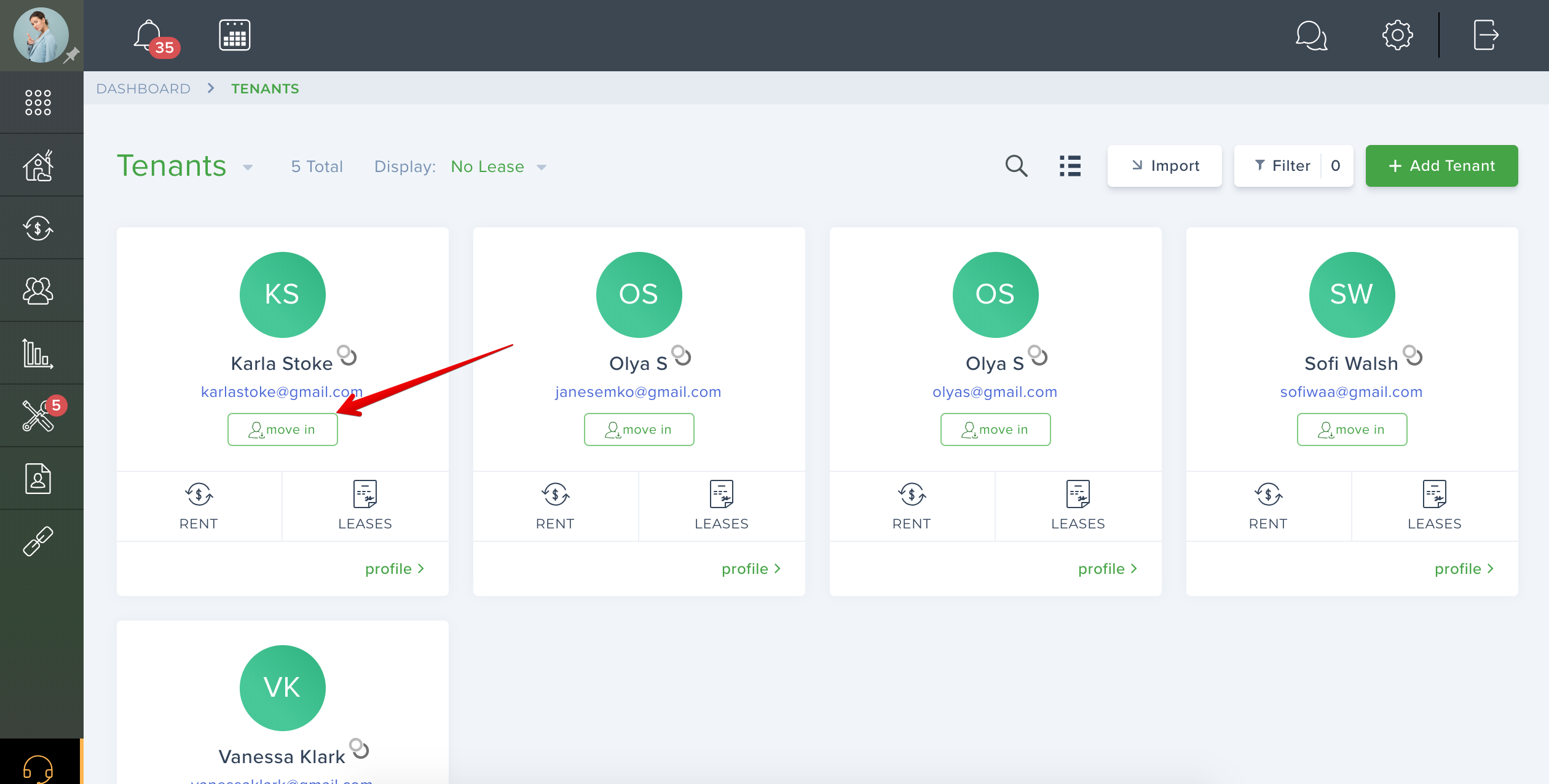Open the Display No Lease dropdown
This screenshot has width=1549, height=784.
[499, 167]
